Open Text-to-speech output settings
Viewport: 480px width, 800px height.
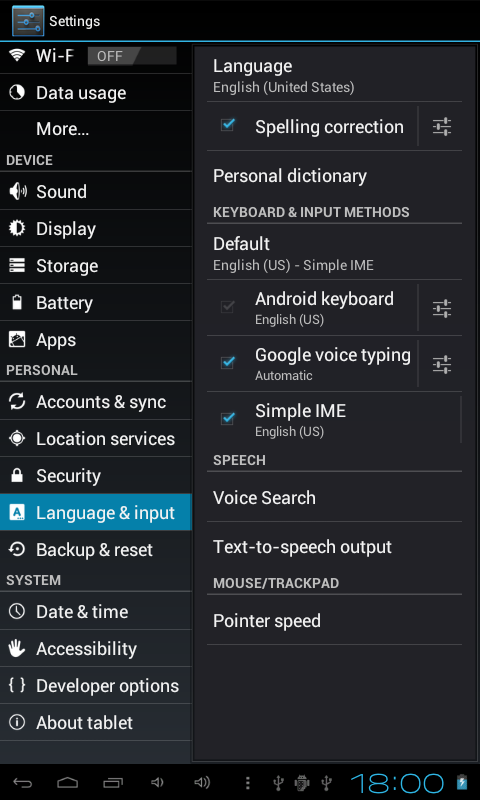click(x=334, y=547)
